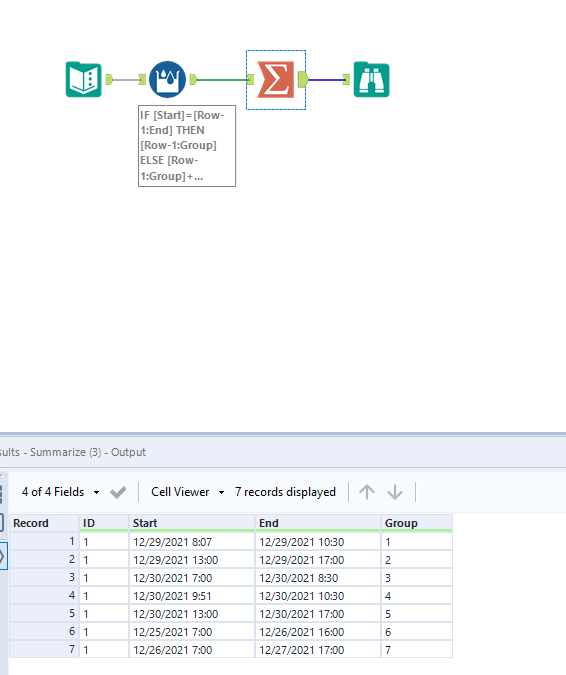Select Group cell with value 7
This screenshot has width=566, height=675.
(417, 650)
